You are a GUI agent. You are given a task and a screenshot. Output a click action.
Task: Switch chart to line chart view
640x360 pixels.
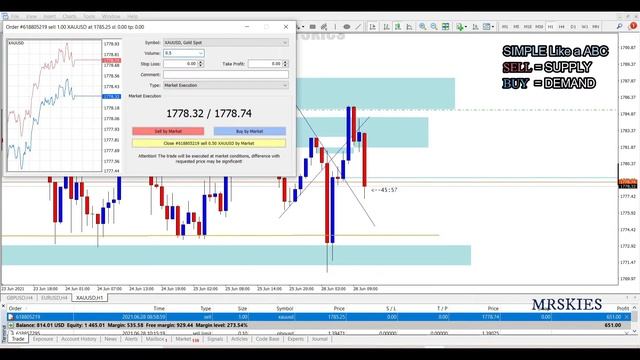click(409, 27)
